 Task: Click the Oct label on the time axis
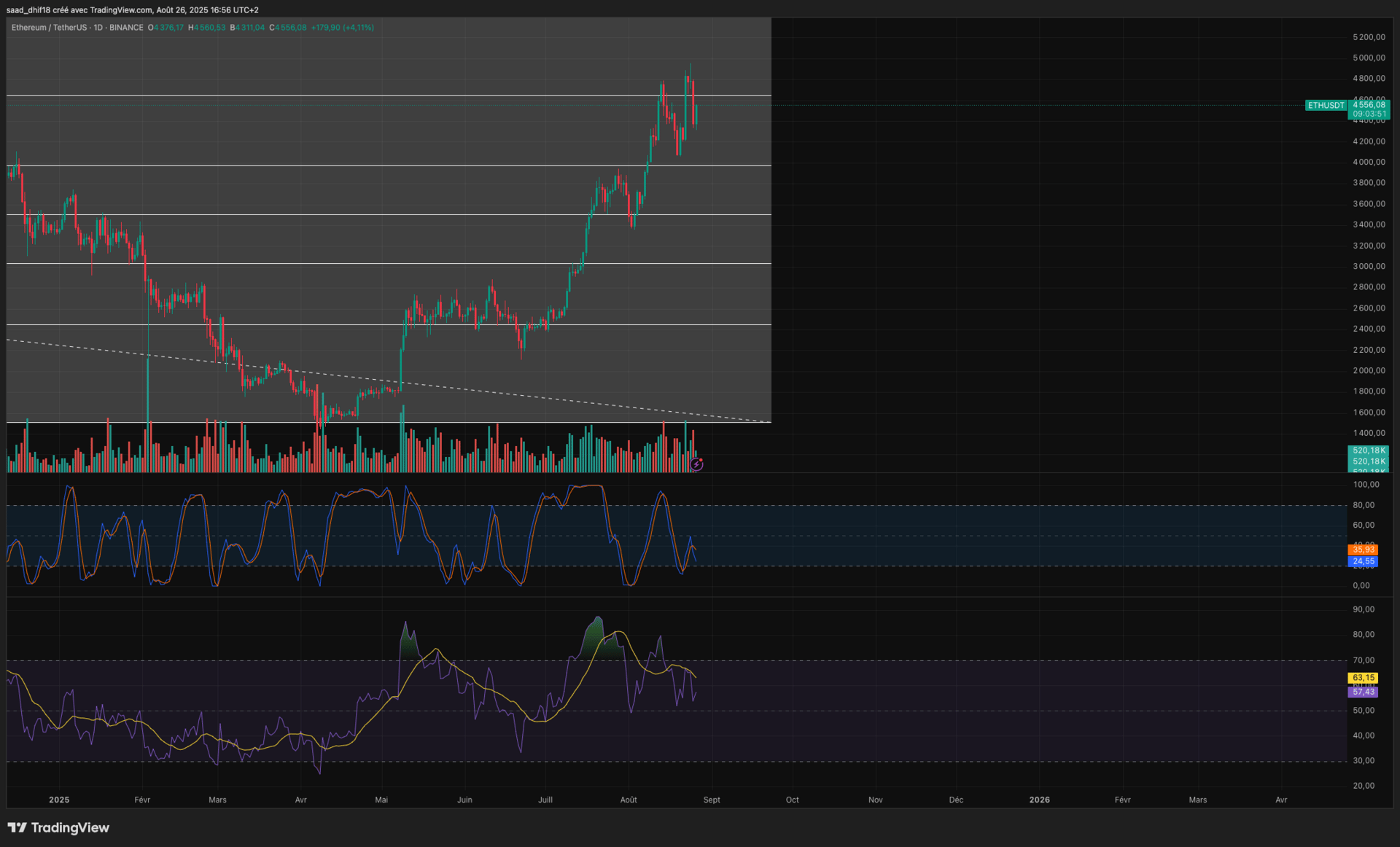tap(792, 800)
